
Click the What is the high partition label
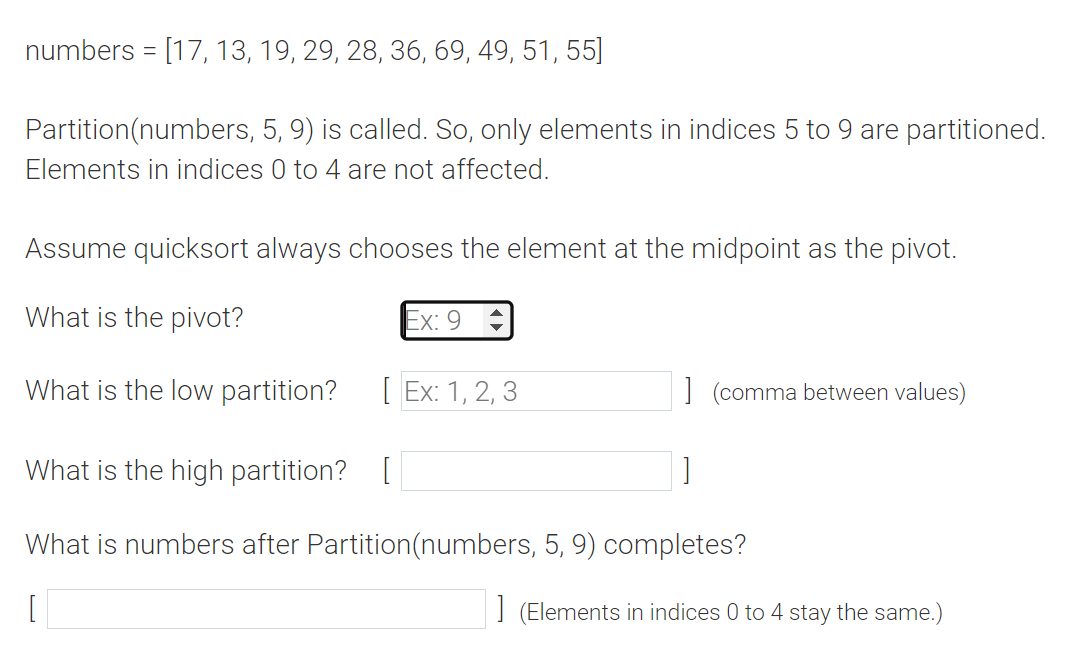click(x=186, y=470)
